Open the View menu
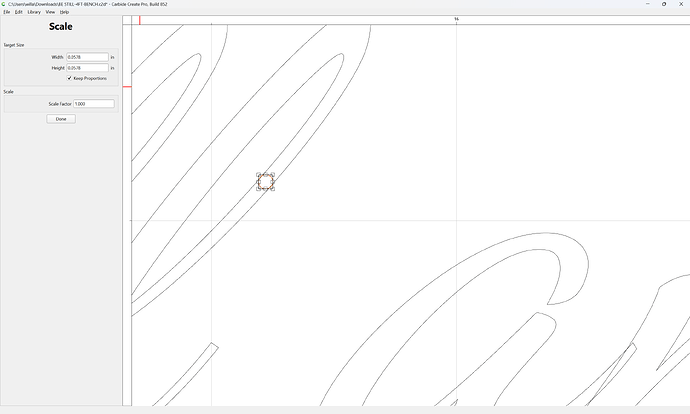The height and width of the screenshot is (414, 690). 50,12
